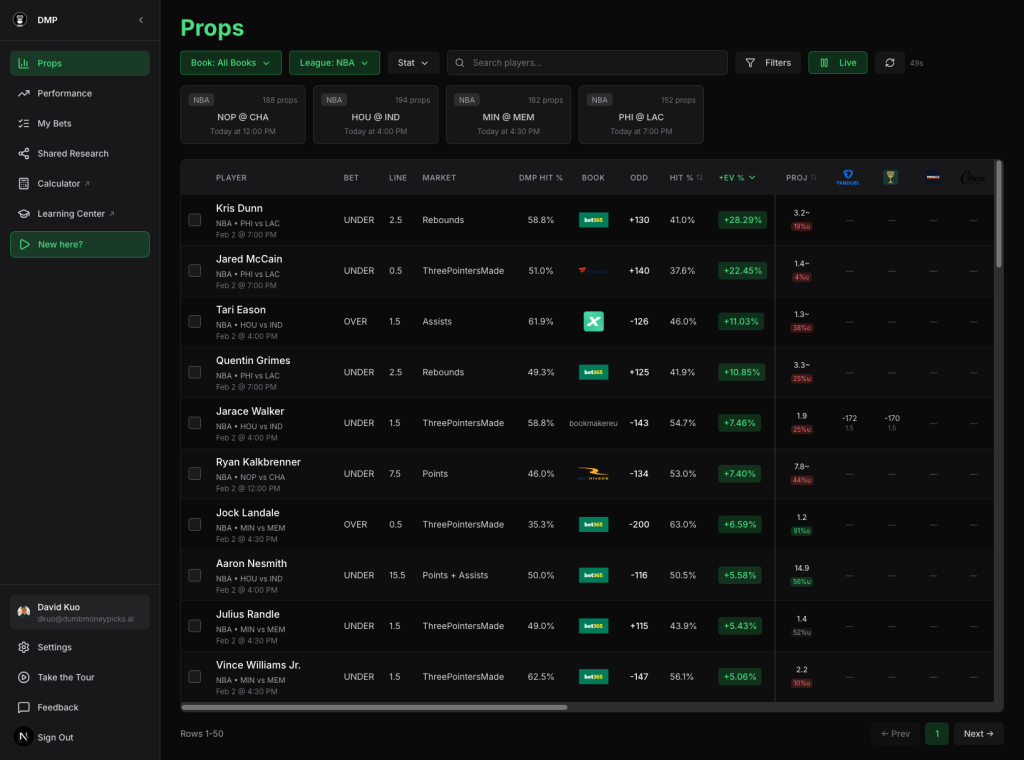The height and width of the screenshot is (760, 1024).
Task: Collapse the sidebar with the chevron arrow
Action: pos(141,20)
